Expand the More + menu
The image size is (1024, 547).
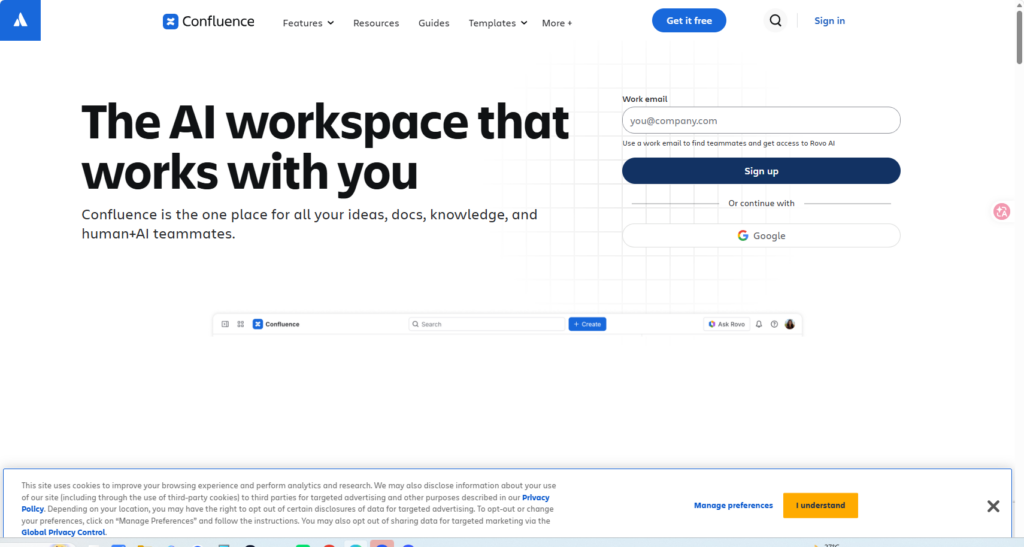click(x=557, y=23)
